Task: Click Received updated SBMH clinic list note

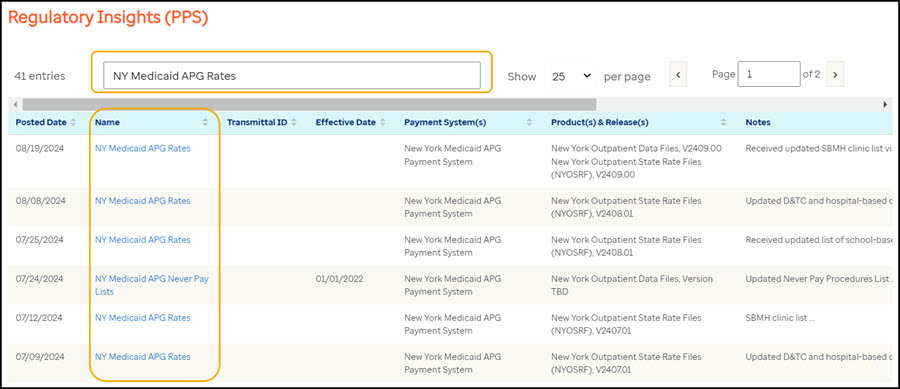Action: point(820,148)
